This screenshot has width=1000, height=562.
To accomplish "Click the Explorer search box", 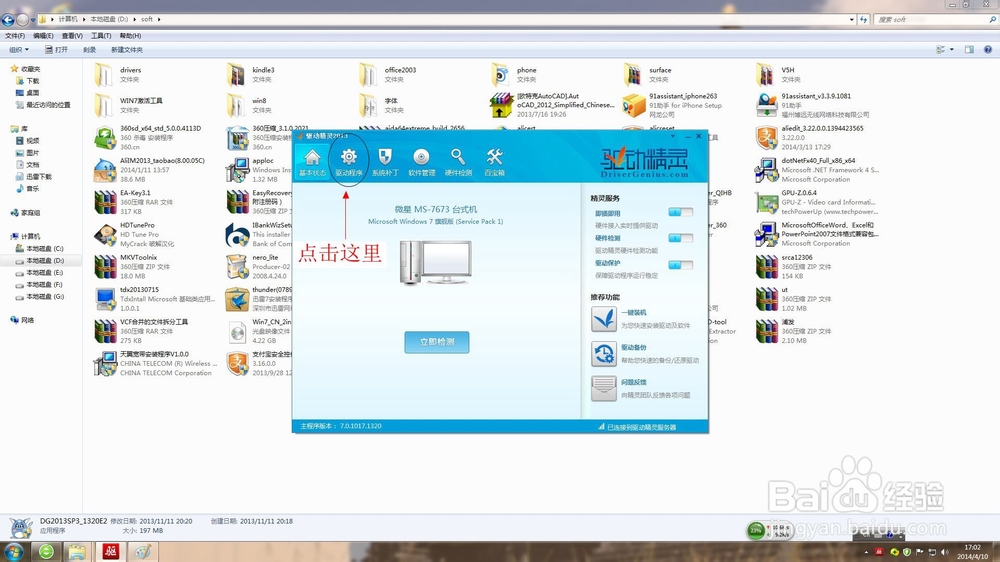I will pos(934,20).
